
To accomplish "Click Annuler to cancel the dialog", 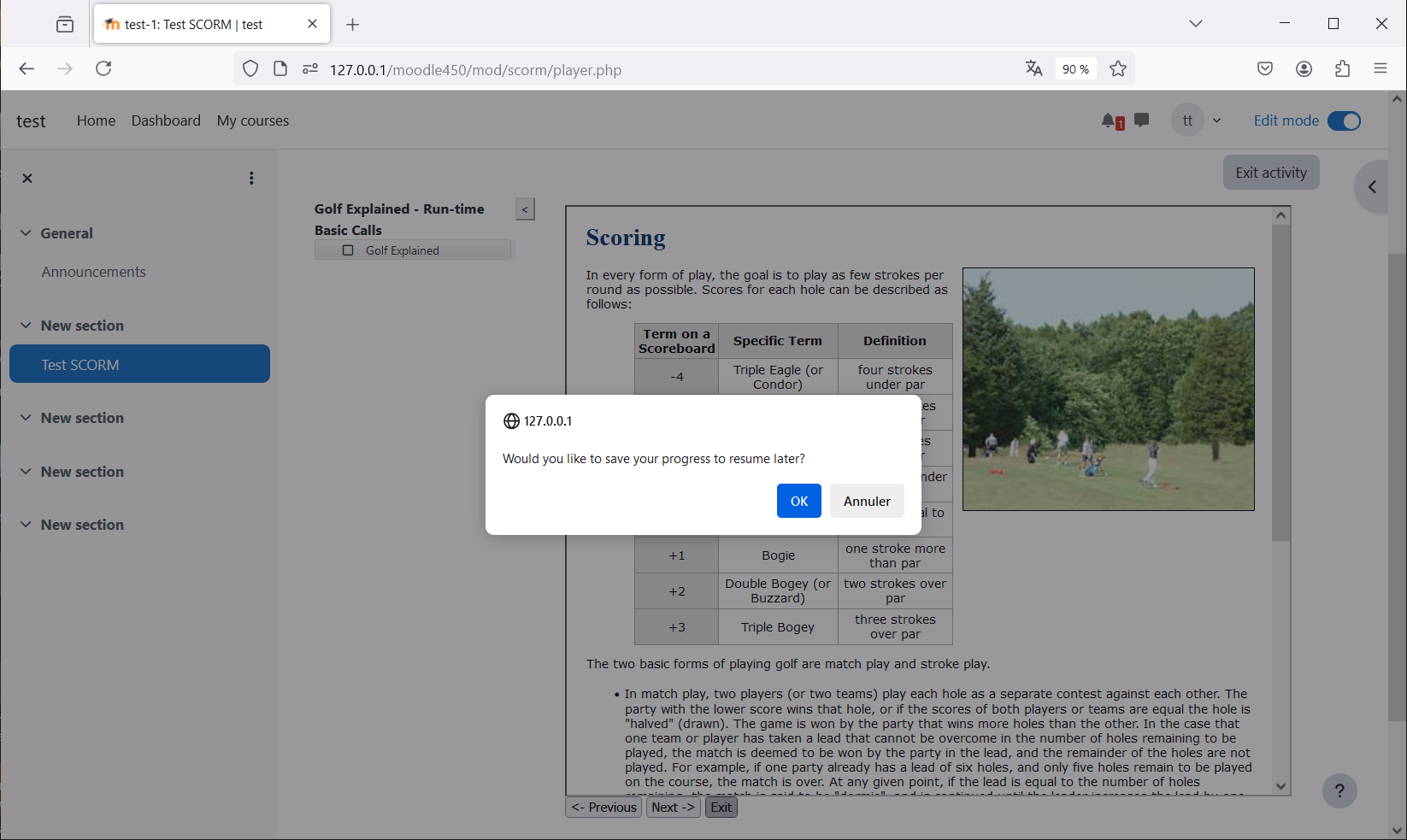I will click(867, 501).
